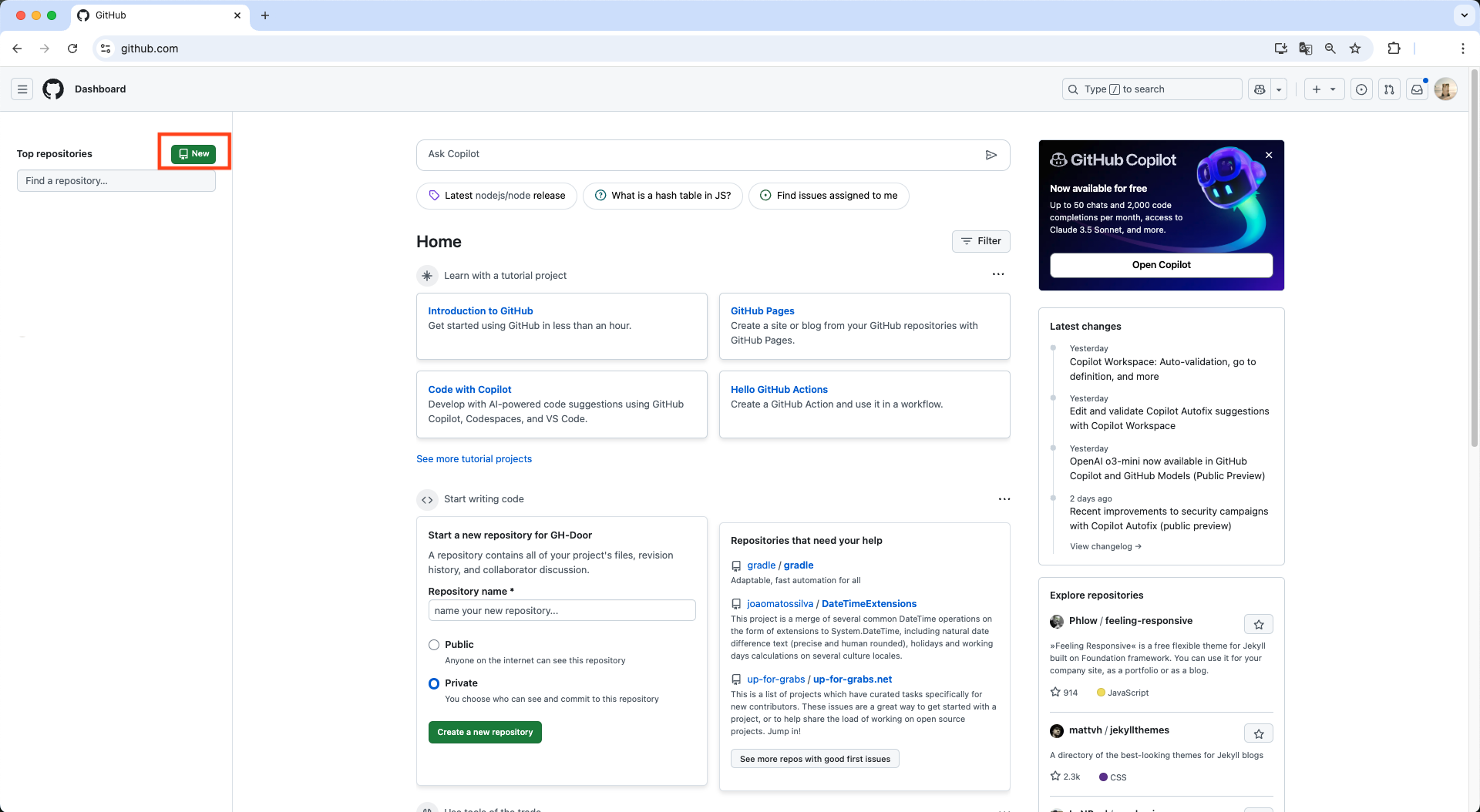The width and height of the screenshot is (1480, 812).
Task: Open mattvh / jekyllthemes repository
Action: pyautogui.click(x=1119, y=730)
